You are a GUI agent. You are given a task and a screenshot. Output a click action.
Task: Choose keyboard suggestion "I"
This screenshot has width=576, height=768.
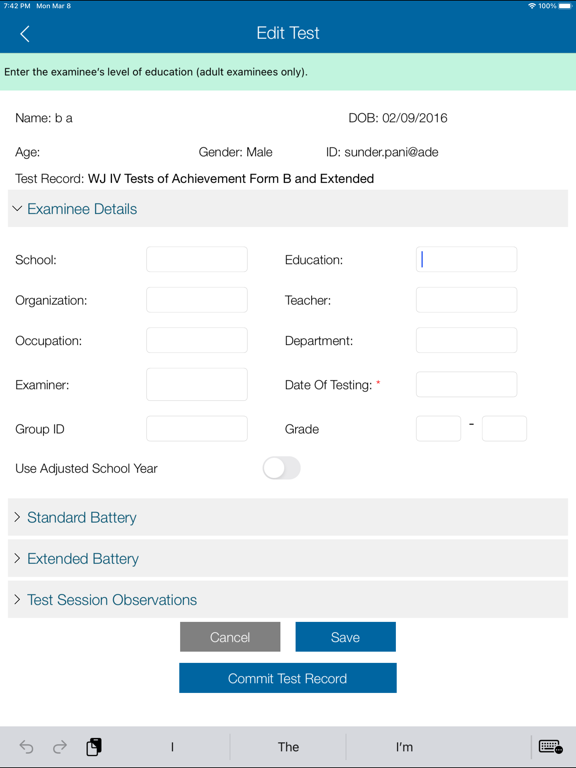click(x=172, y=747)
